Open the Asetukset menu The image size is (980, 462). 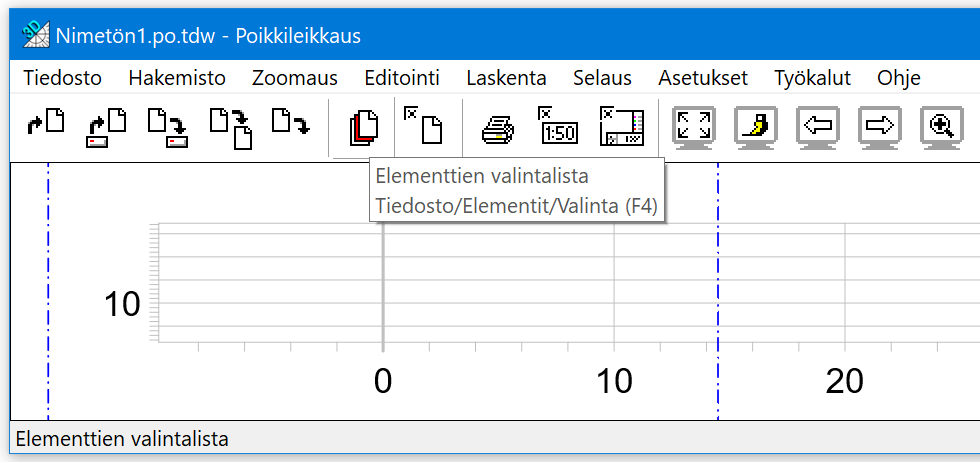[x=703, y=78]
